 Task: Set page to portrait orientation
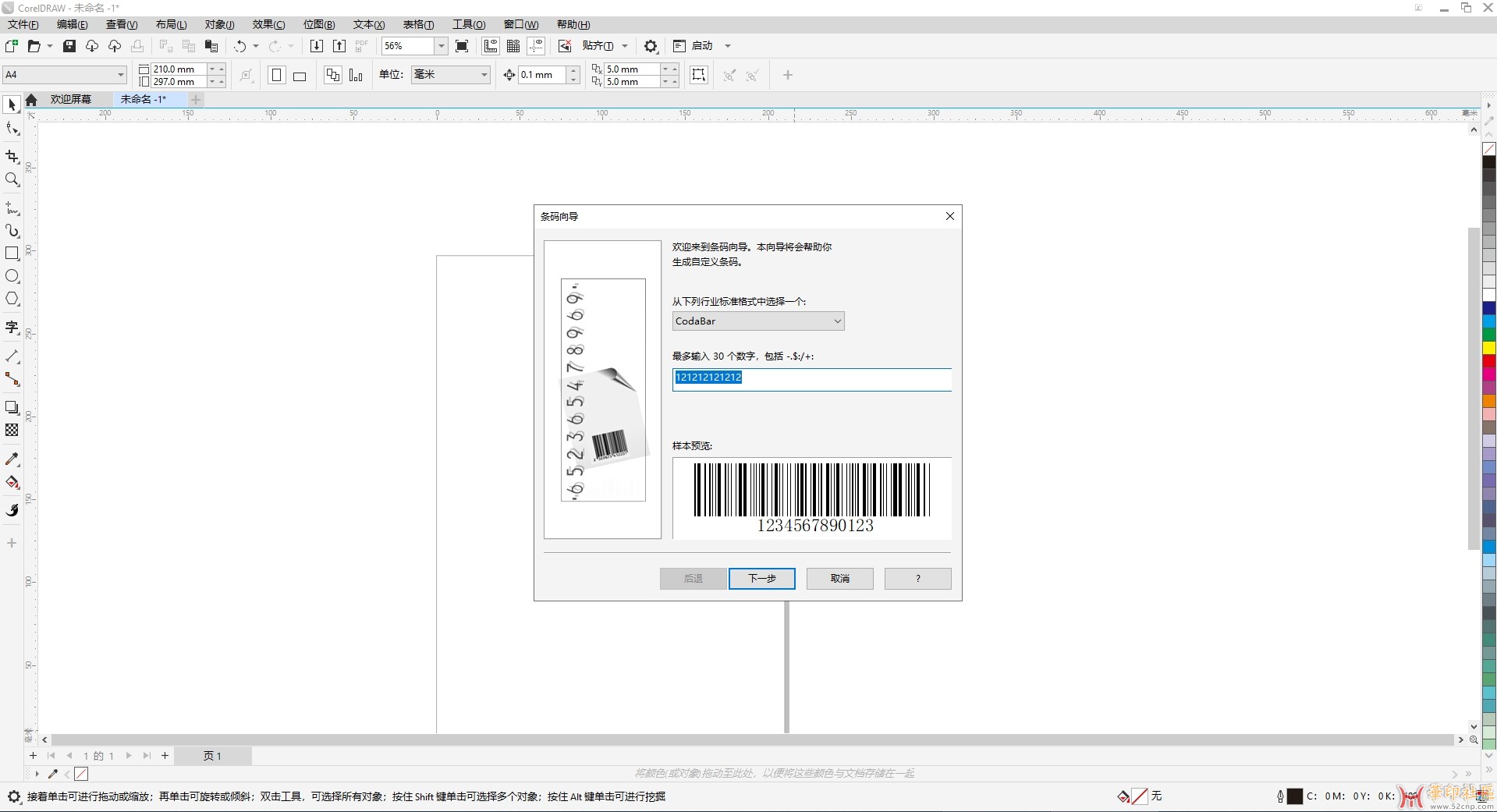click(x=276, y=75)
